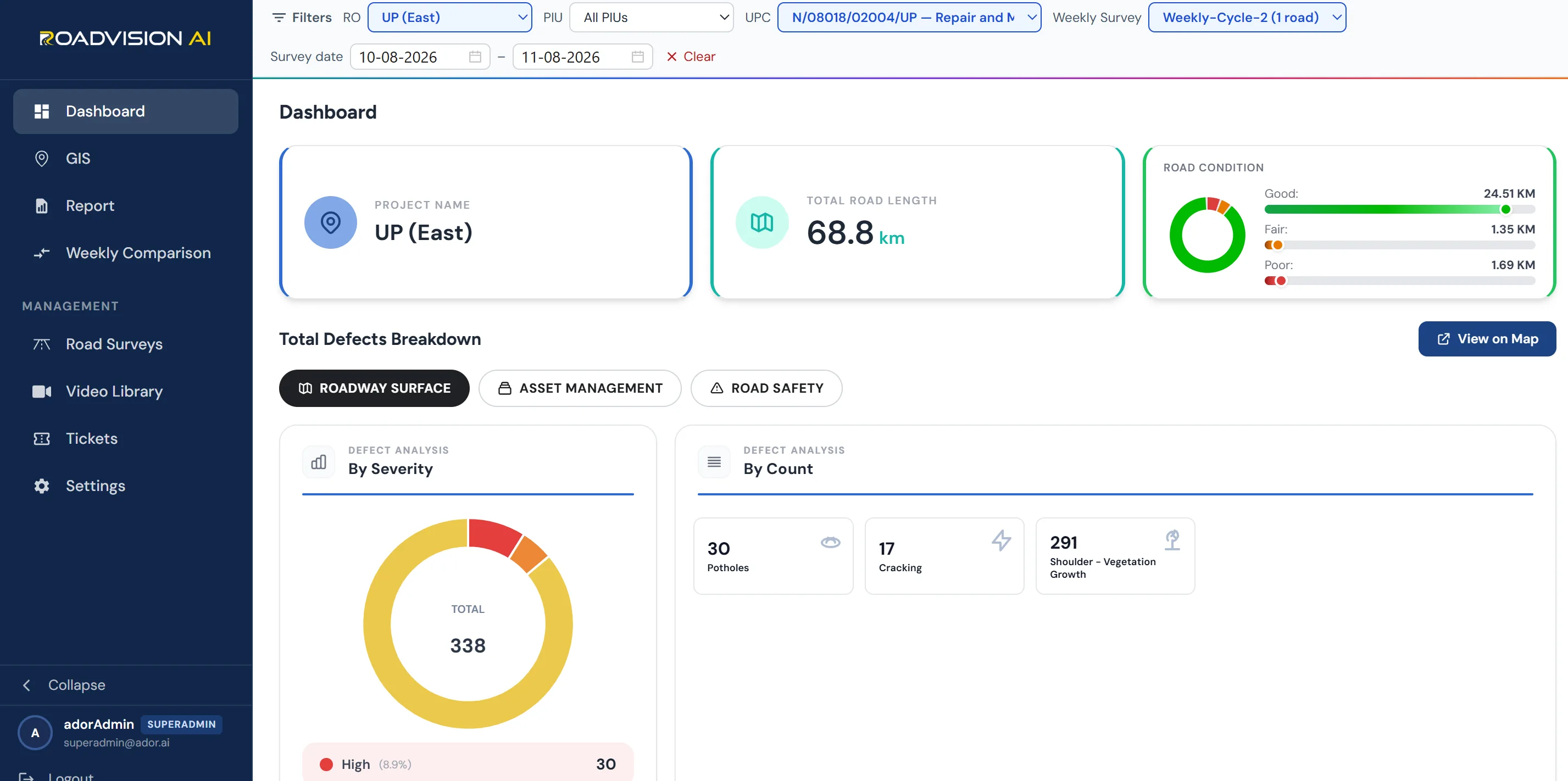Click the Potholes card eye-shaped icon

(x=830, y=542)
